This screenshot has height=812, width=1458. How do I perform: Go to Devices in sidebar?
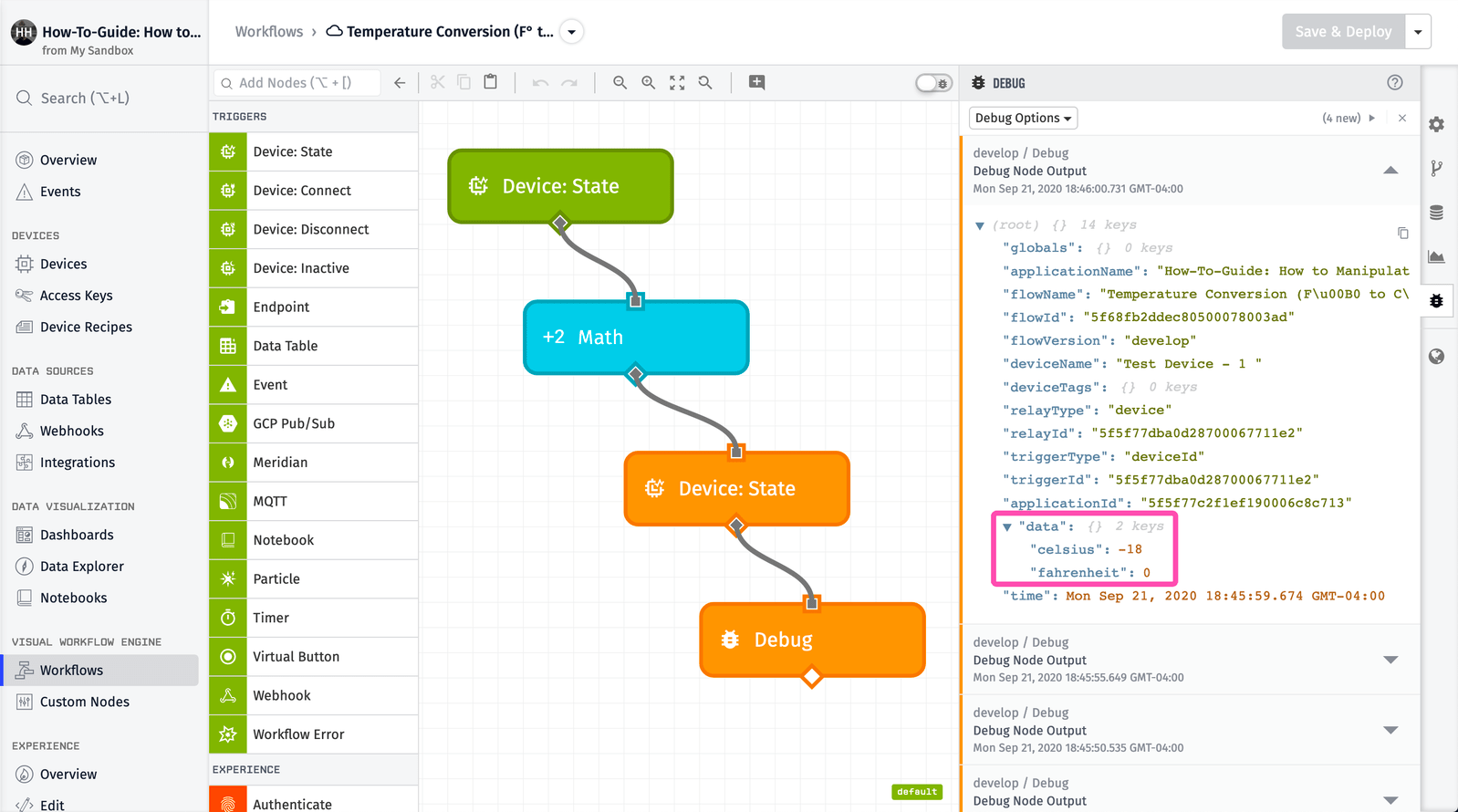coord(63,264)
